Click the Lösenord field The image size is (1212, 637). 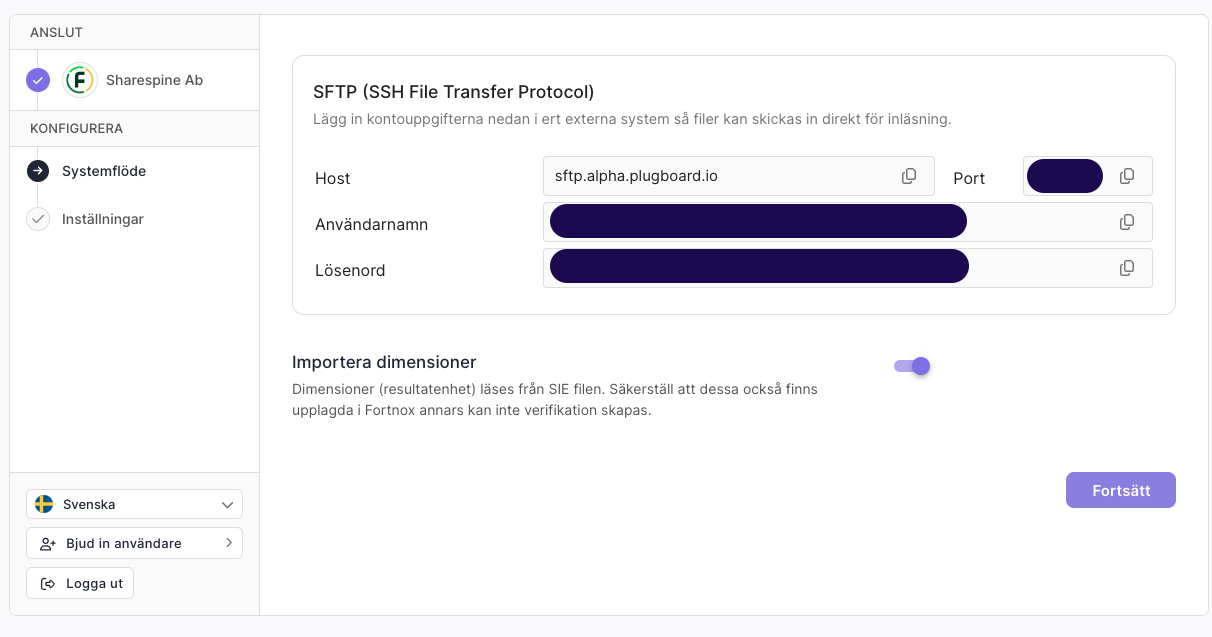pos(847,268)
